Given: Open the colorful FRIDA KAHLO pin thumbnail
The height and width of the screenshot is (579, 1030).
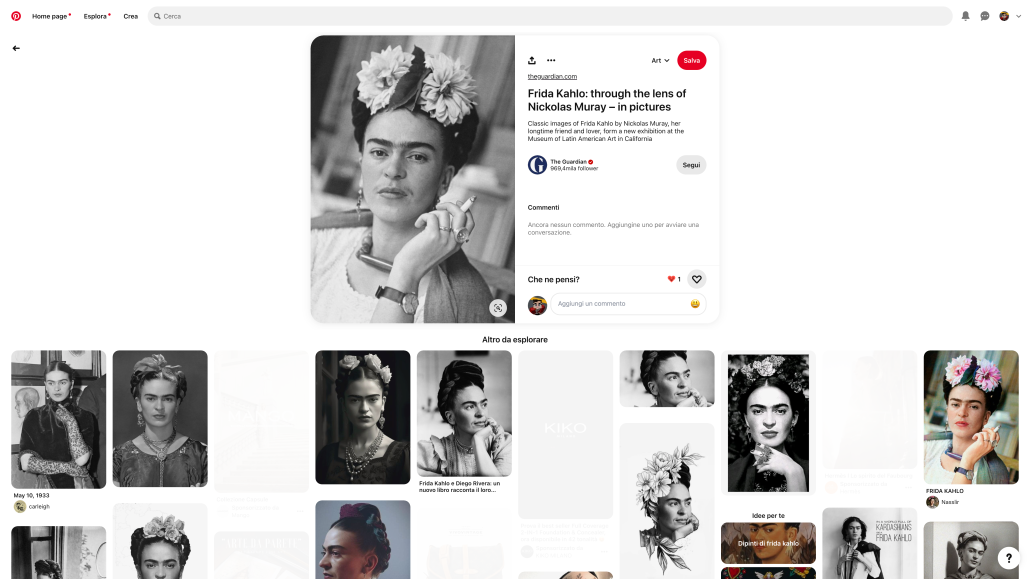Looking at the screenshot, I should point(971,417).
